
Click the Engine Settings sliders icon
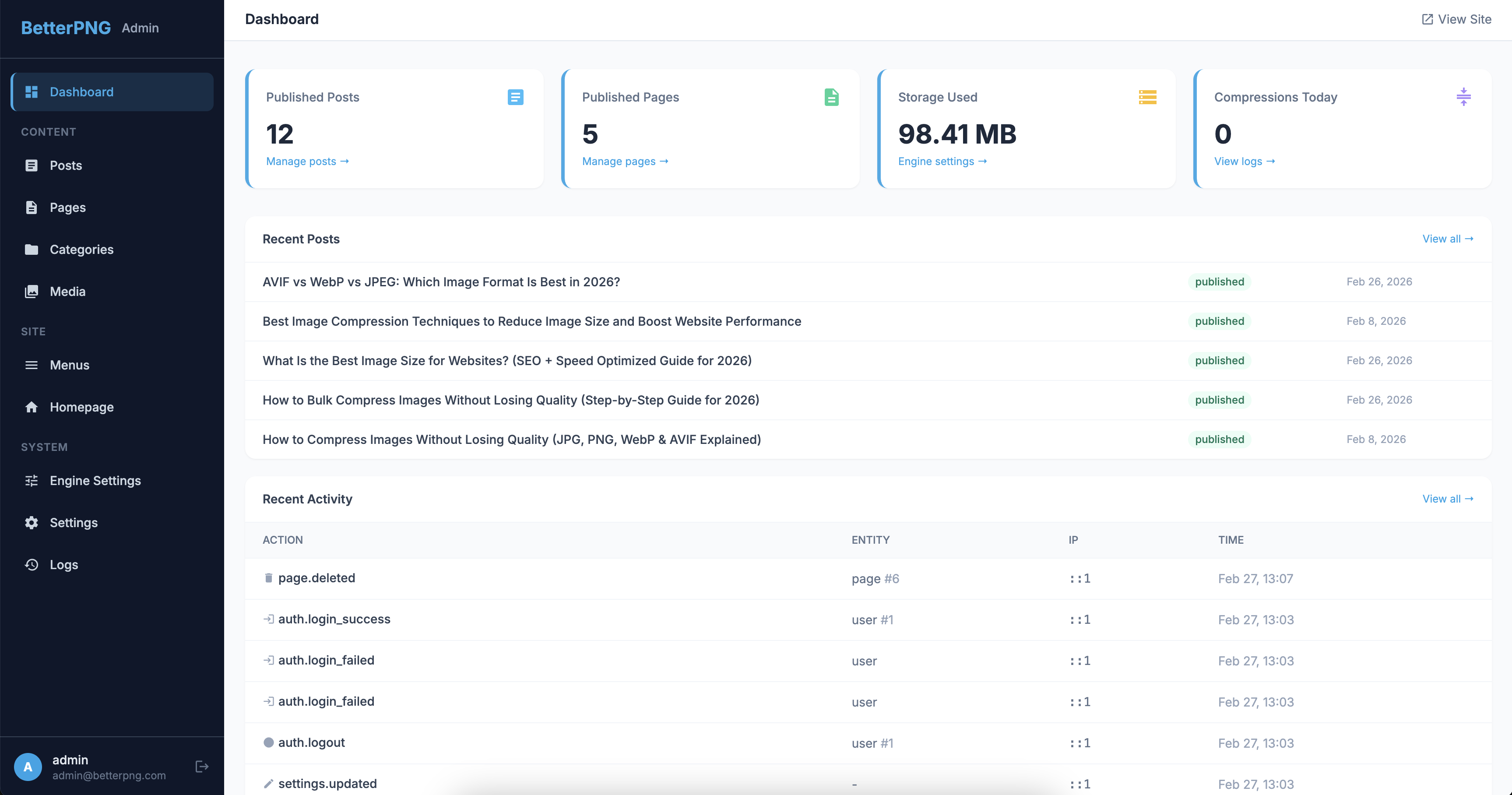coord(32,480)
